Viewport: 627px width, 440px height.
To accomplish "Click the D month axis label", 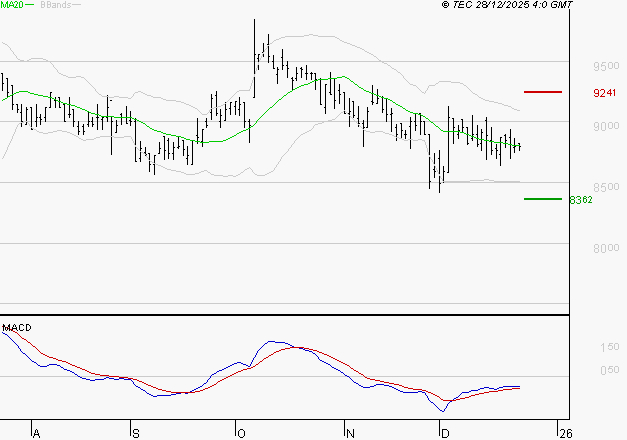I will click(x=445, y=434).
